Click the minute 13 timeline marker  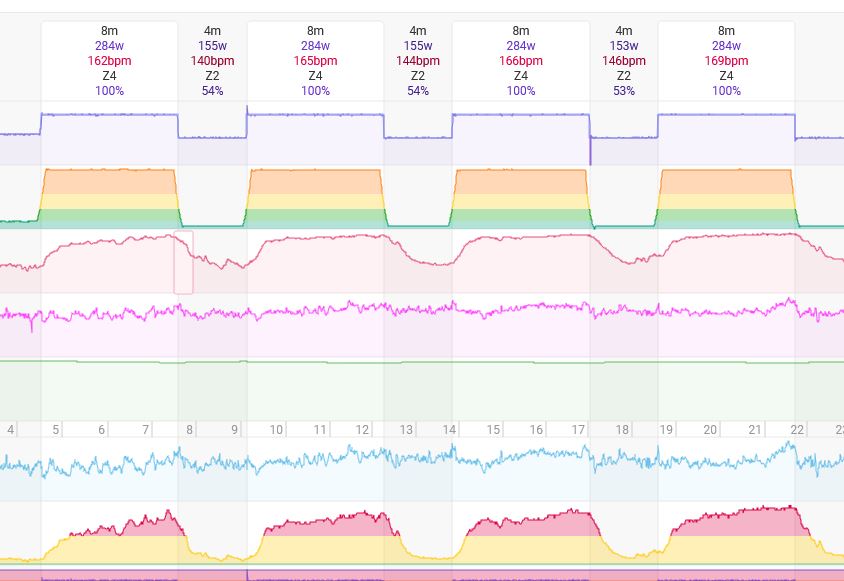click(406, 429)
